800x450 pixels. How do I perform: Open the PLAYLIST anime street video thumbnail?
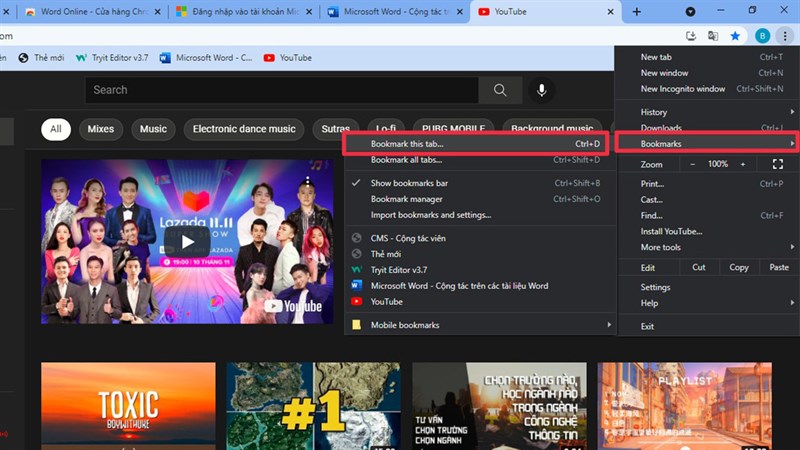click(685, 406)
